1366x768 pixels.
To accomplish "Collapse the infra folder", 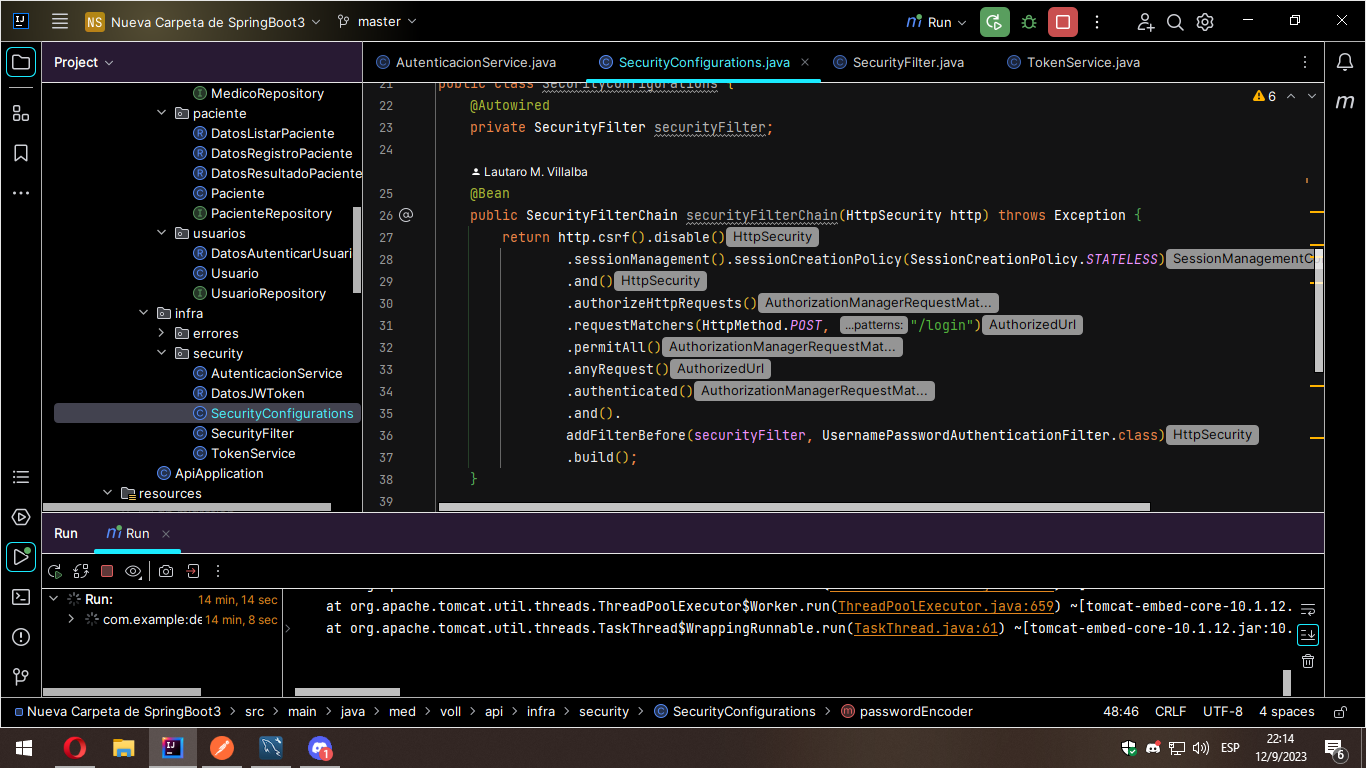I will 145,313.
